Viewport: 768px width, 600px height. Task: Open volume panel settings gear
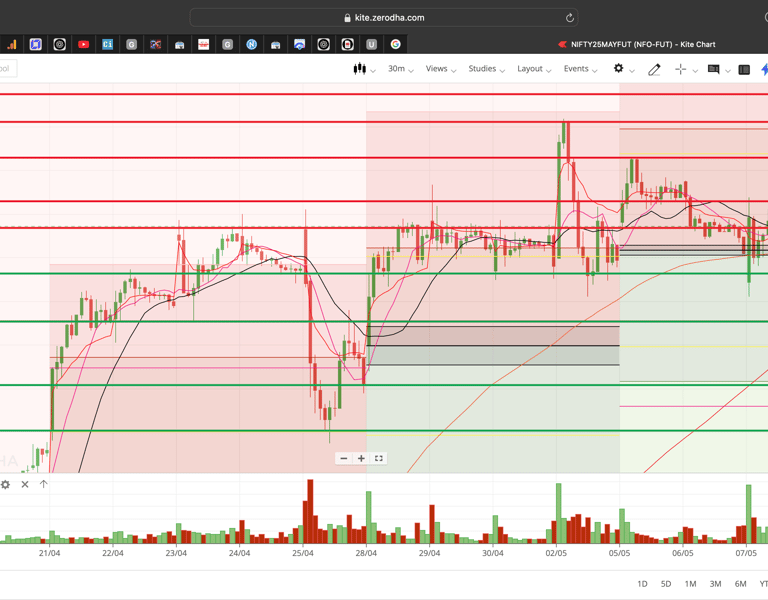pyautogui.click(x=5, y=484)
